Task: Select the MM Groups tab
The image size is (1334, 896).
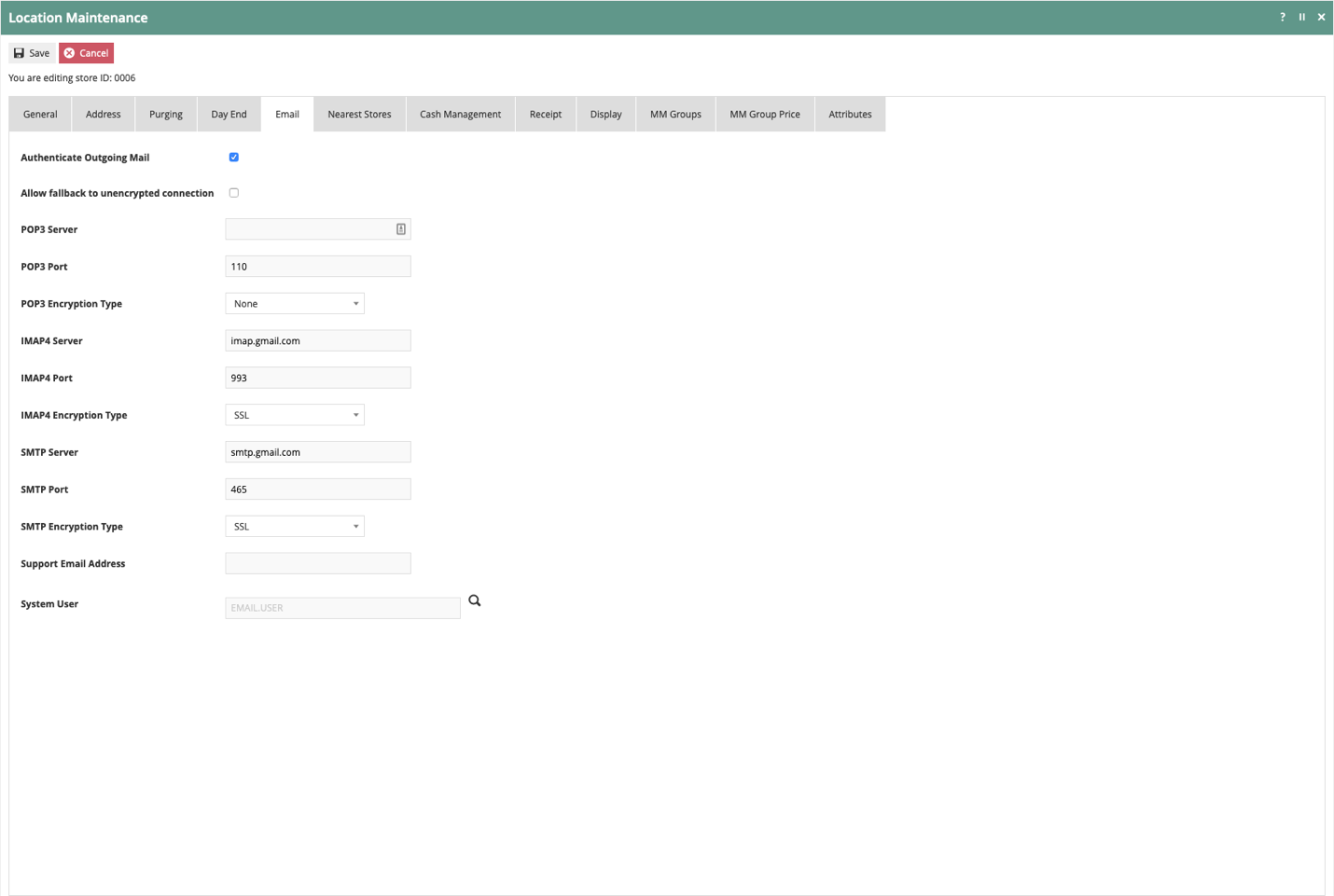Action: tap(676, 115)
